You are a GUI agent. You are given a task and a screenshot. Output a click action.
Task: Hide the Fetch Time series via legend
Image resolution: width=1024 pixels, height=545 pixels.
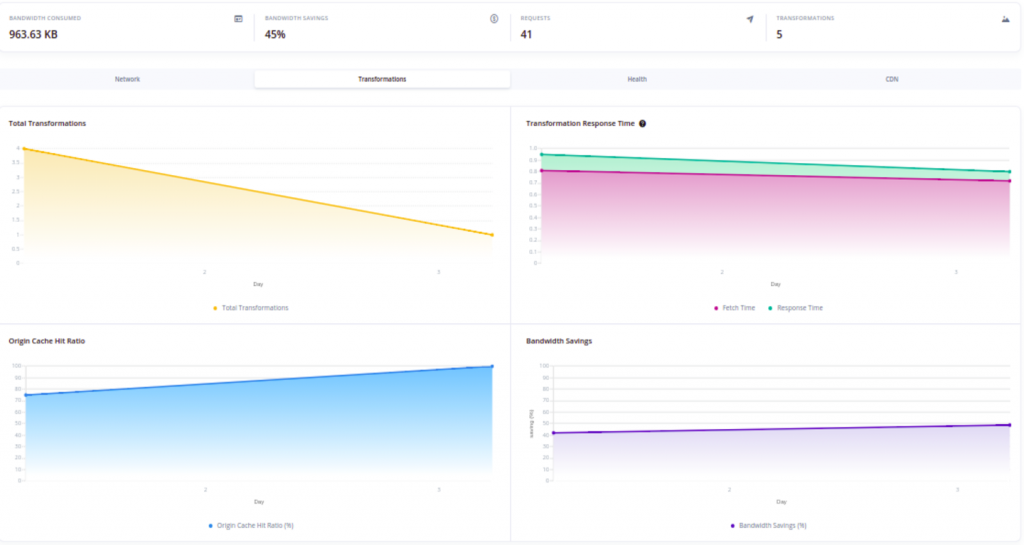734,308
